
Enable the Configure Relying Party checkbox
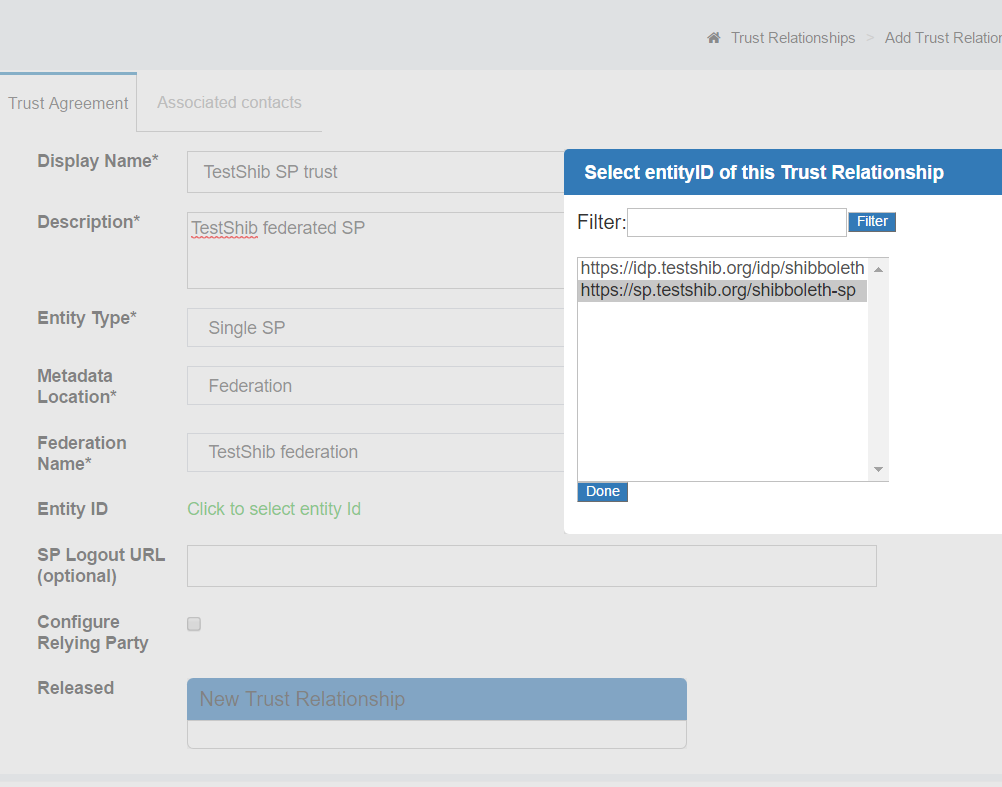[194, 624]
